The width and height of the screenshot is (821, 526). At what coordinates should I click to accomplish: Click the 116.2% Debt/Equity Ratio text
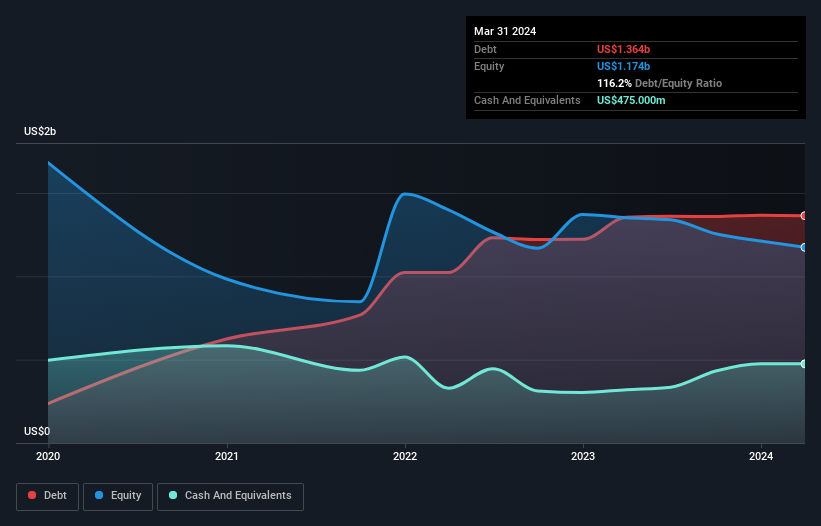point(659,83)
